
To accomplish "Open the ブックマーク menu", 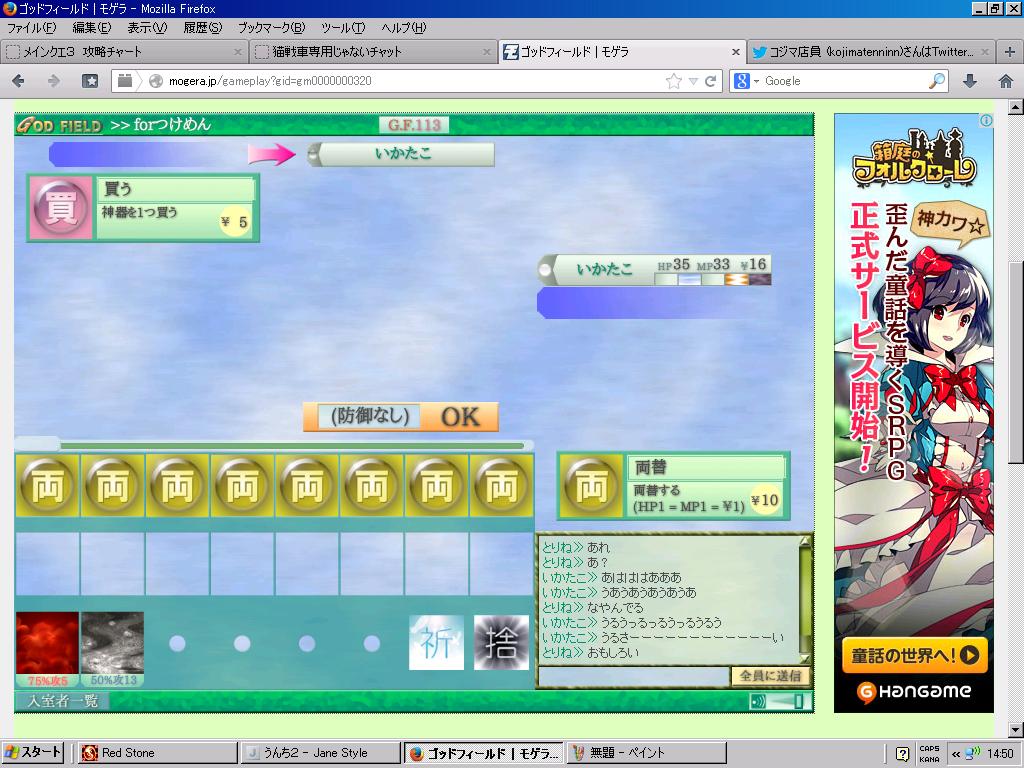I will click(x=271, y=27).
